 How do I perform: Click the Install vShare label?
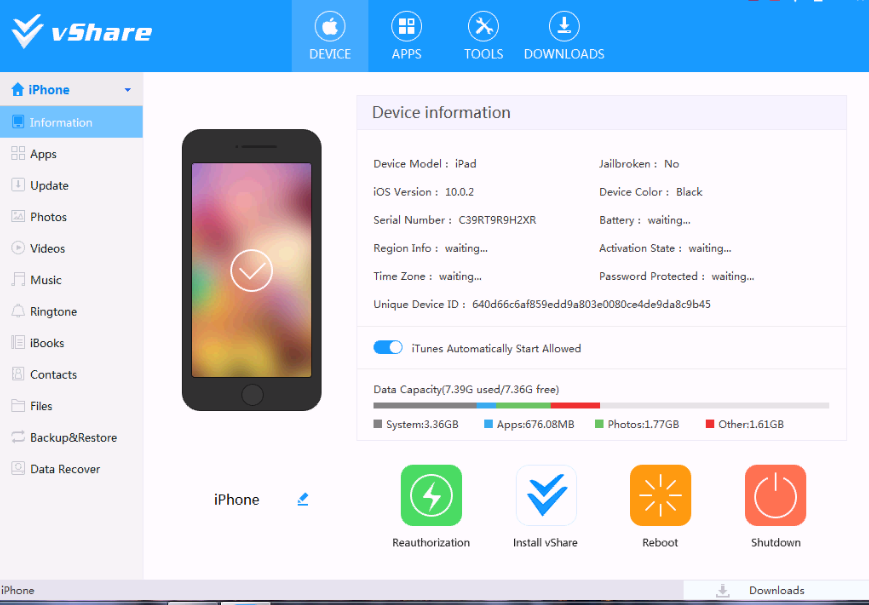[545, 543]
